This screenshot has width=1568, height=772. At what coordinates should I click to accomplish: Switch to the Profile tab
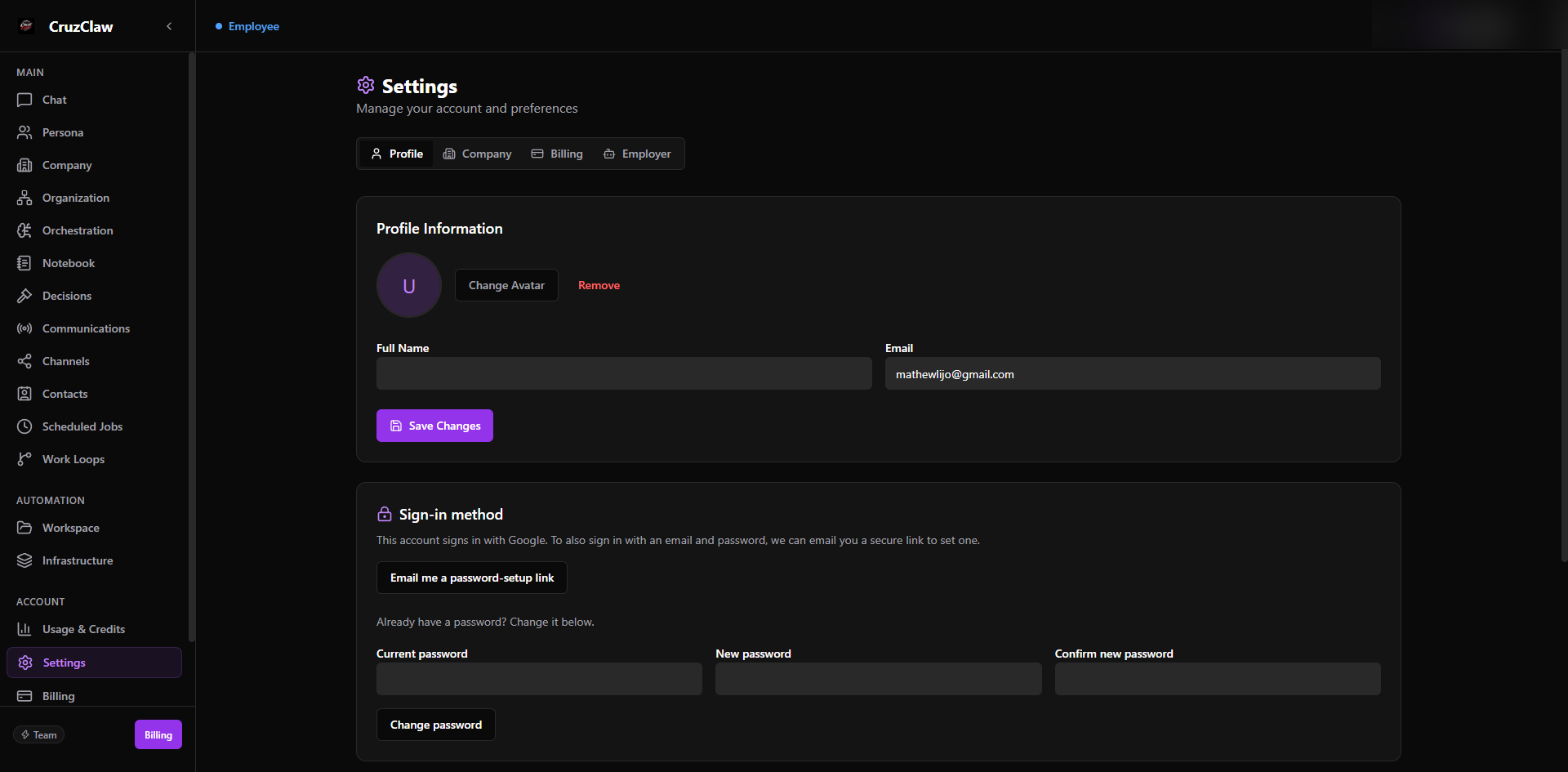397,154
